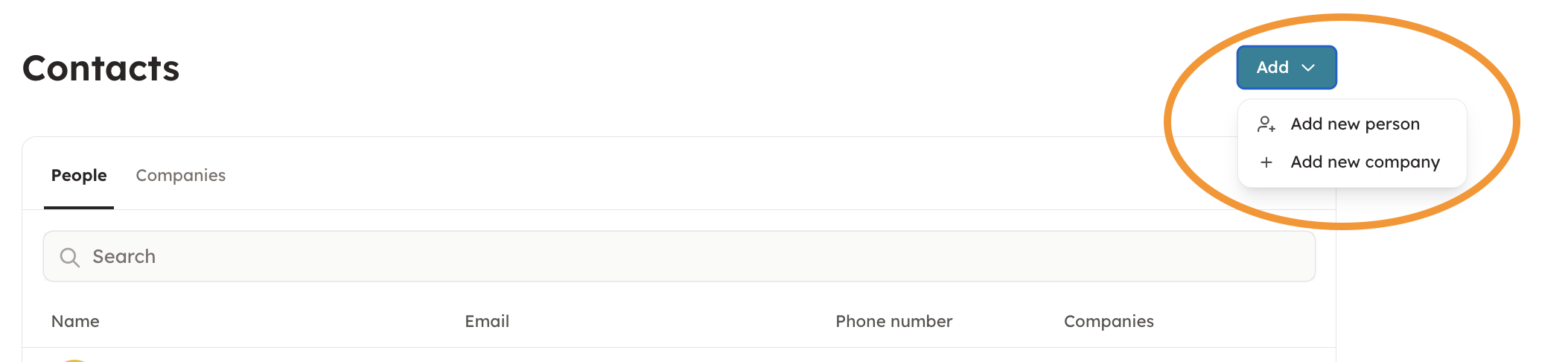Click the 'Add new person' text label

1355,124
